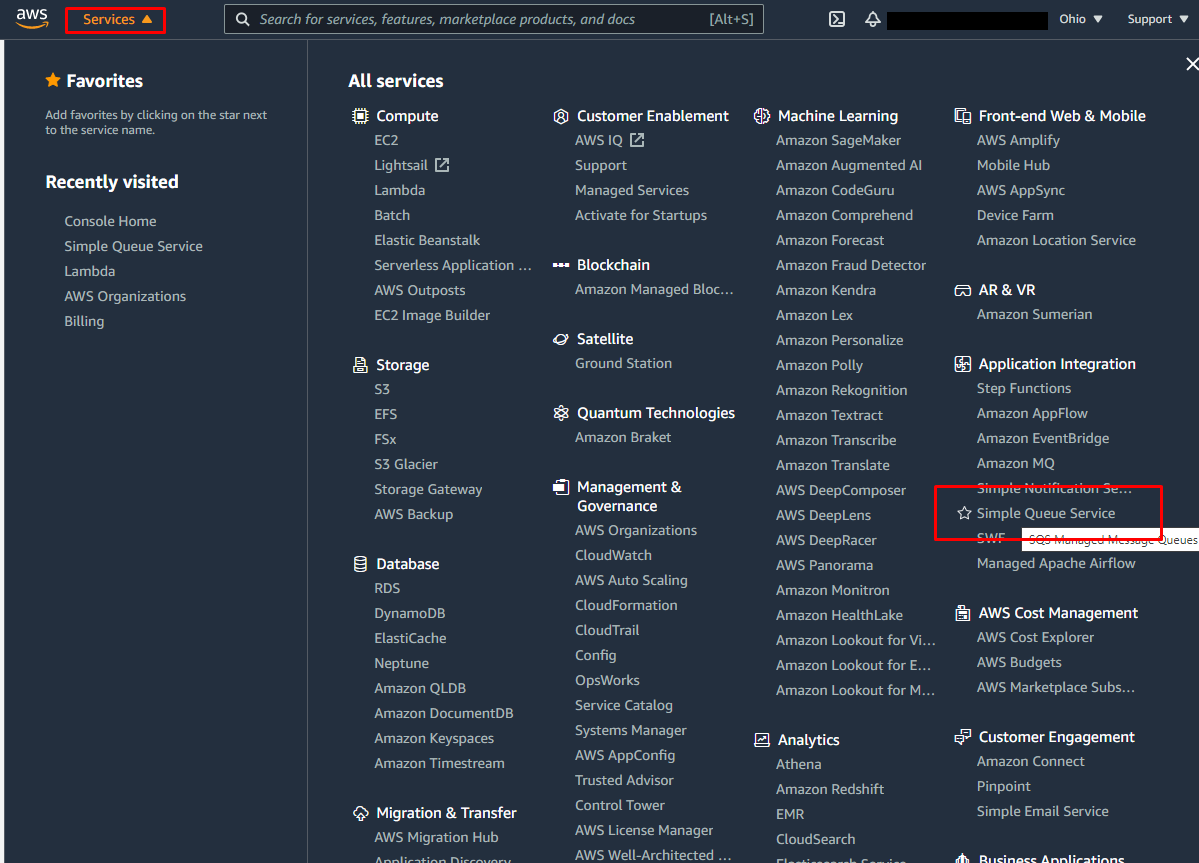Click the Compute category icon
Screen dimensions: 1199x863
[x=360, y=116]
